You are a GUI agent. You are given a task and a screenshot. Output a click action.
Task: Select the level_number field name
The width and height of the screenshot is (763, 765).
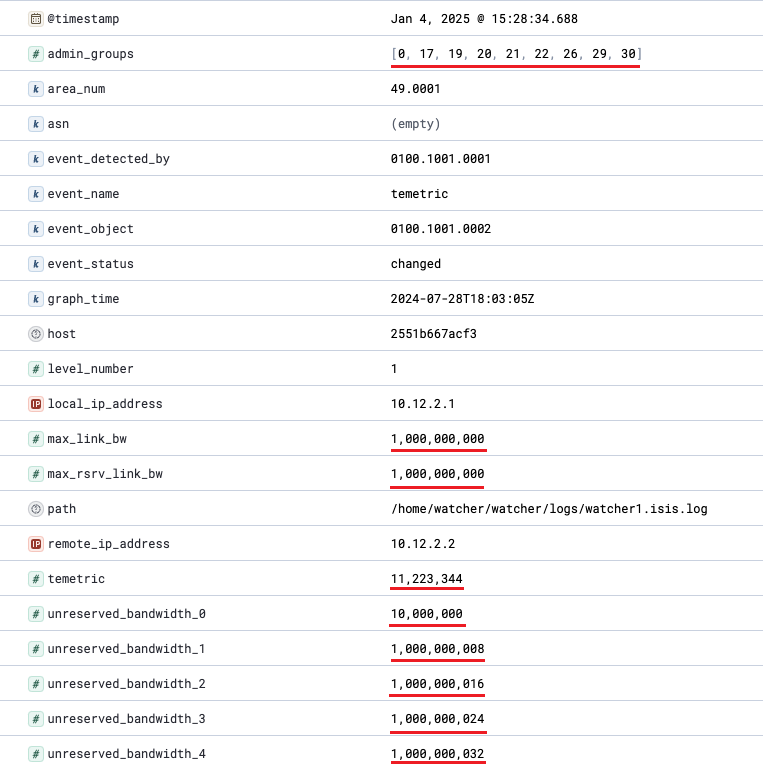click(90, 369)
